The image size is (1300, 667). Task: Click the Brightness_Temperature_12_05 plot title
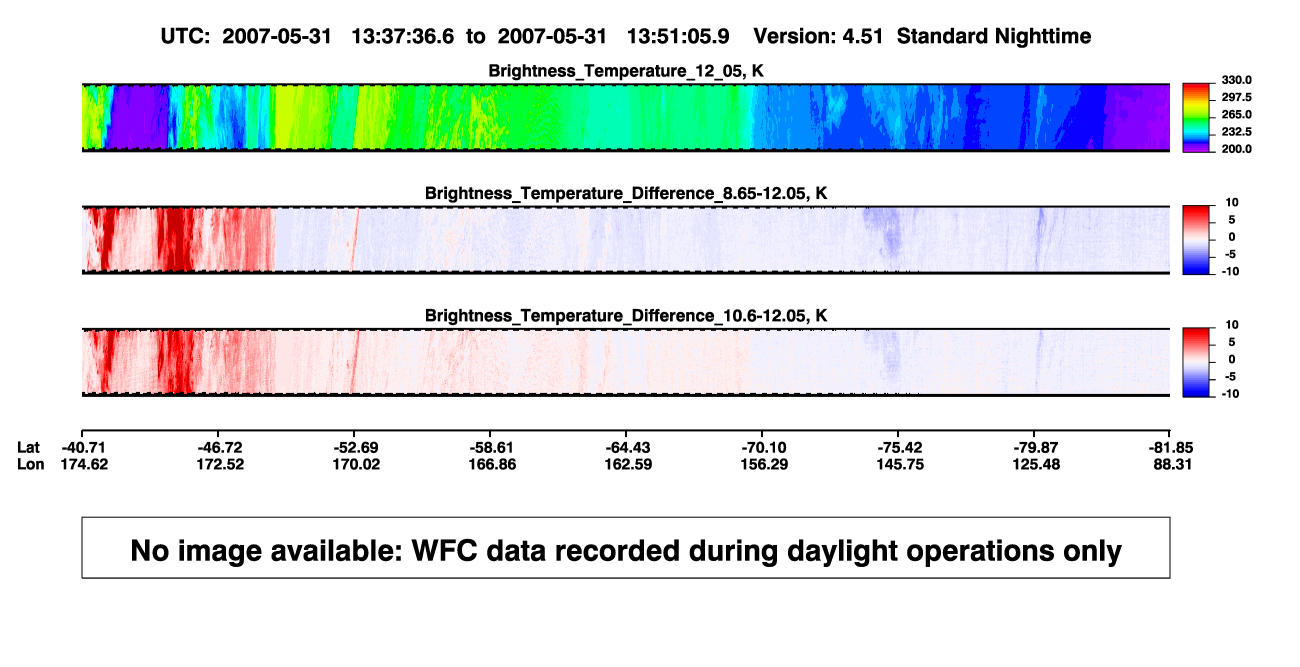(x=626, y=71)
